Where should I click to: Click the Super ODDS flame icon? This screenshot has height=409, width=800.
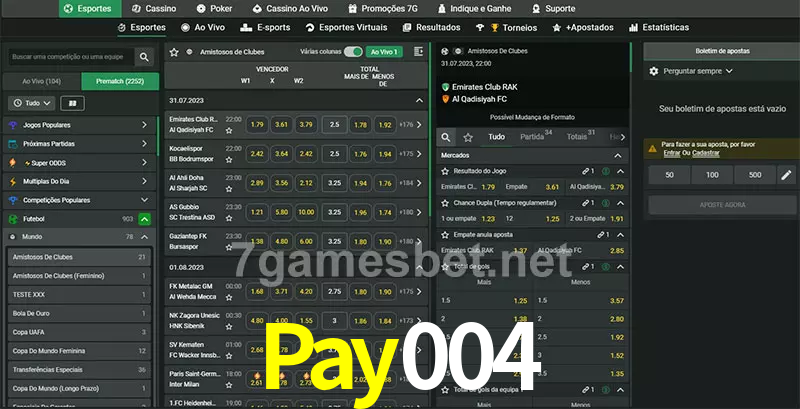tap(13, 163)
